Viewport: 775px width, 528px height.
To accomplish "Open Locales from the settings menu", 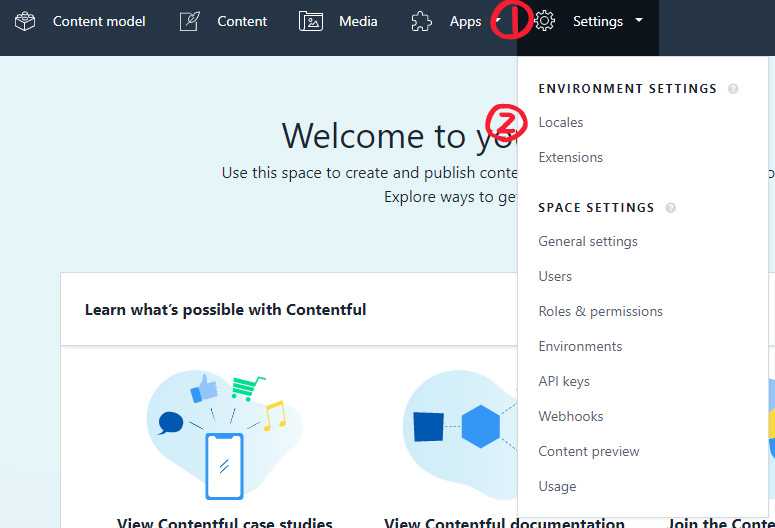I will (560, 122).
